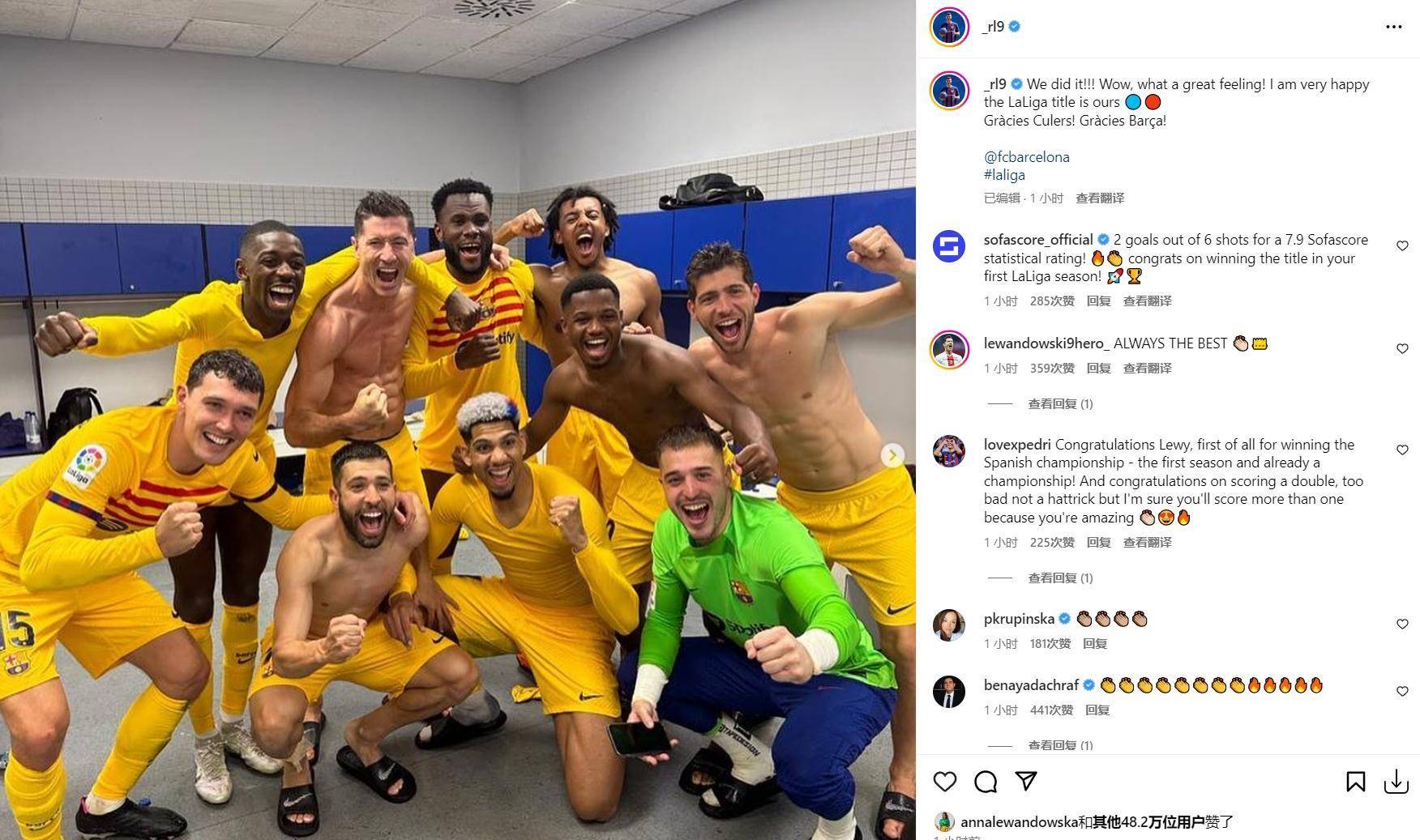Viewport: 1420px width, 840px height.
Task: Advance to next photo with carousel arrow
Action: (x=892, y=455)
